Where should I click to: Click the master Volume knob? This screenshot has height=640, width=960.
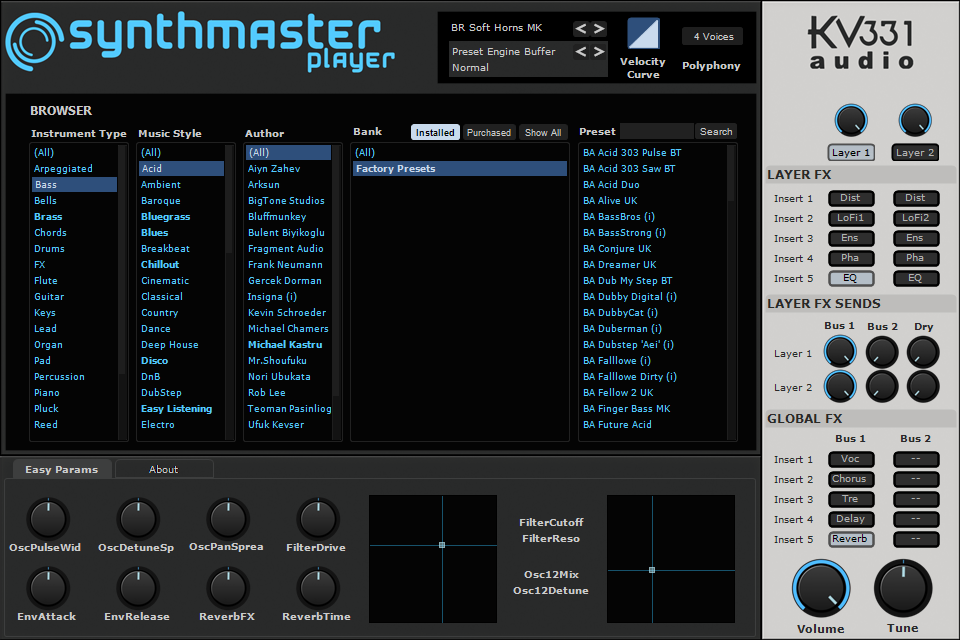point(821,589)
